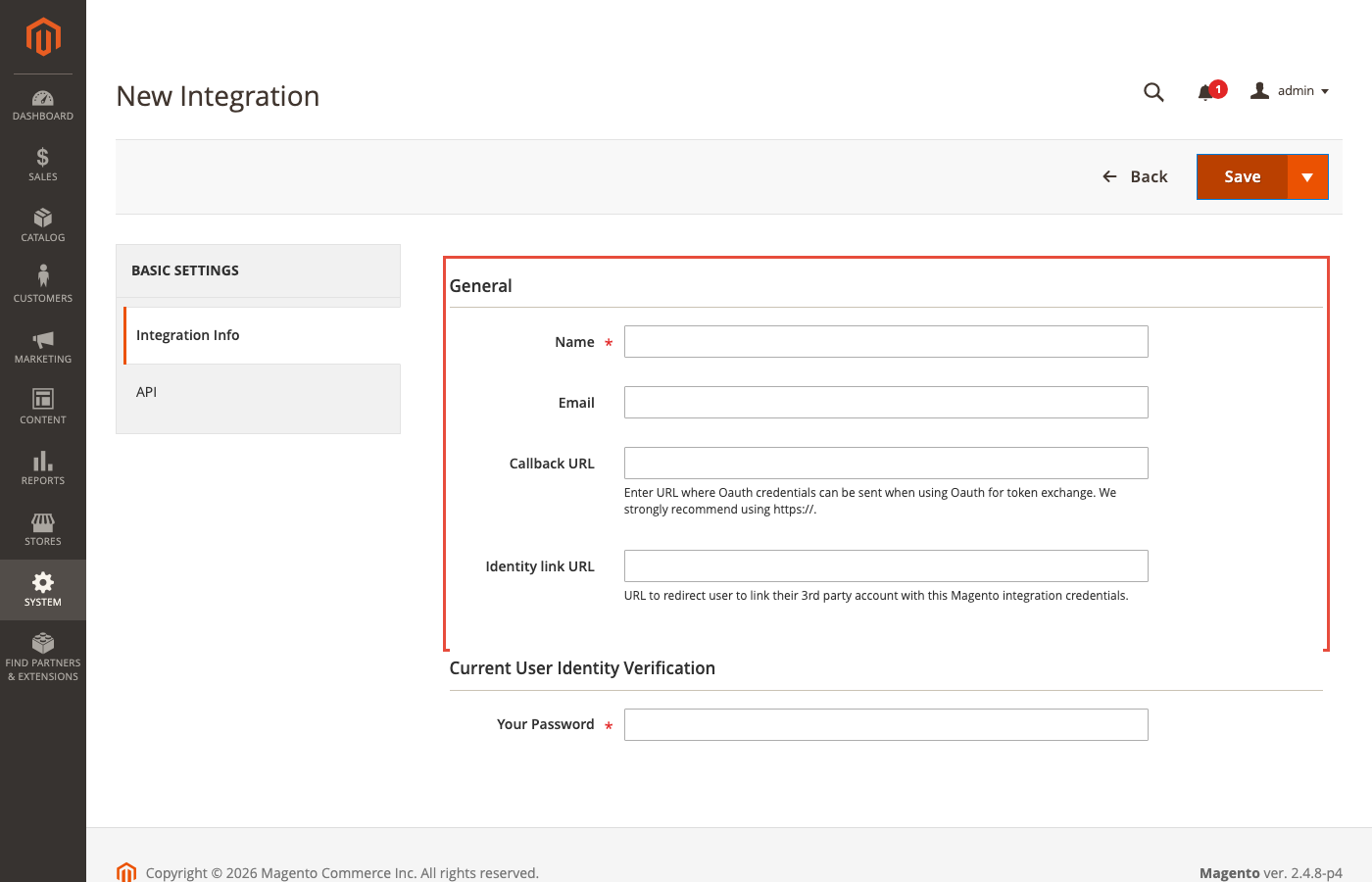Save the new integration

coord(1241,176)
